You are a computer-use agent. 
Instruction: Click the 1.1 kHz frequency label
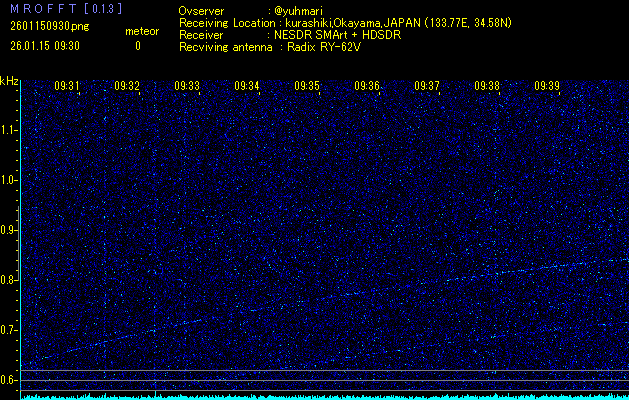[10, 130]
